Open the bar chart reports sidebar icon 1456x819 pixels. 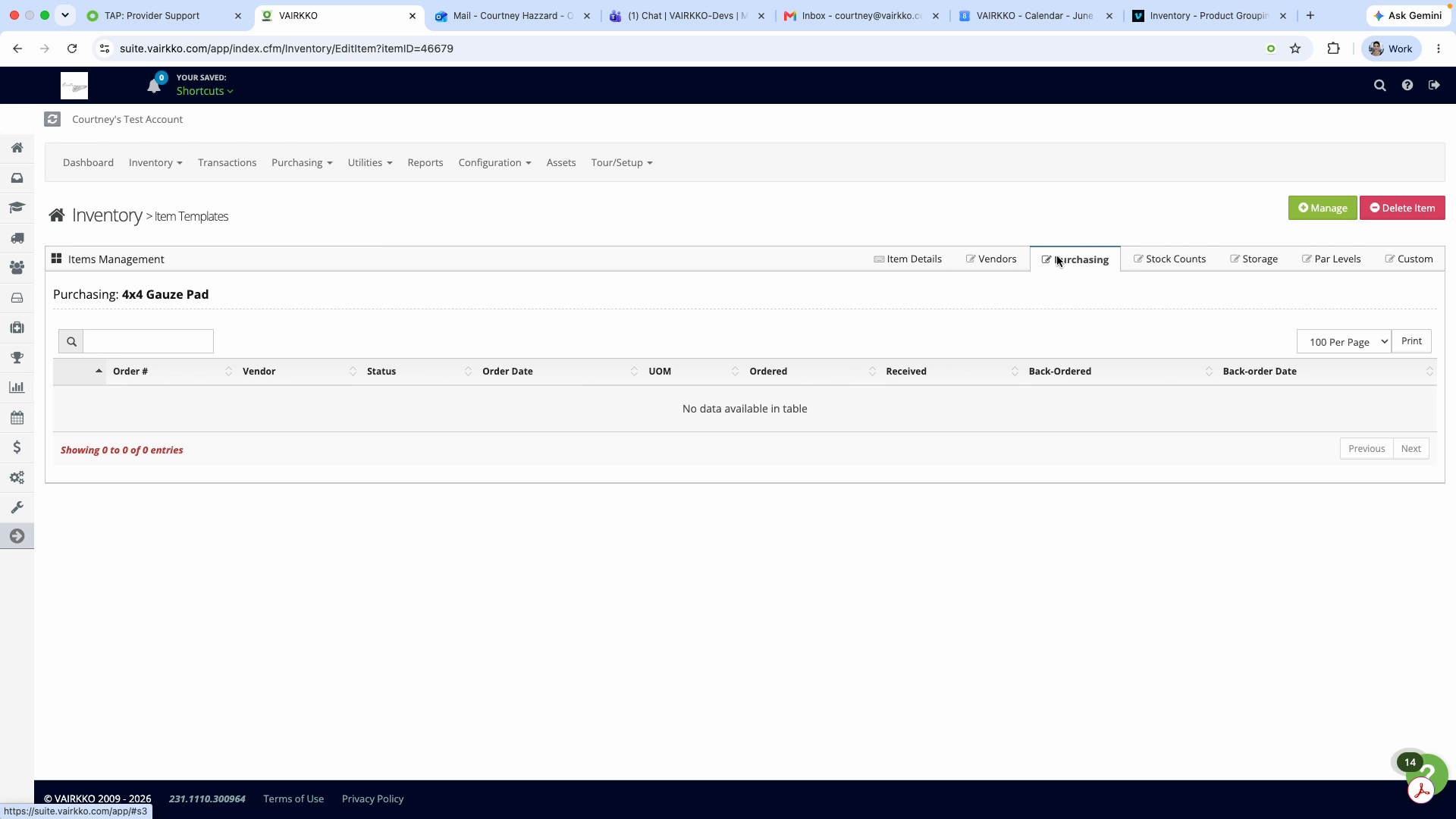(x=17, y=388)
